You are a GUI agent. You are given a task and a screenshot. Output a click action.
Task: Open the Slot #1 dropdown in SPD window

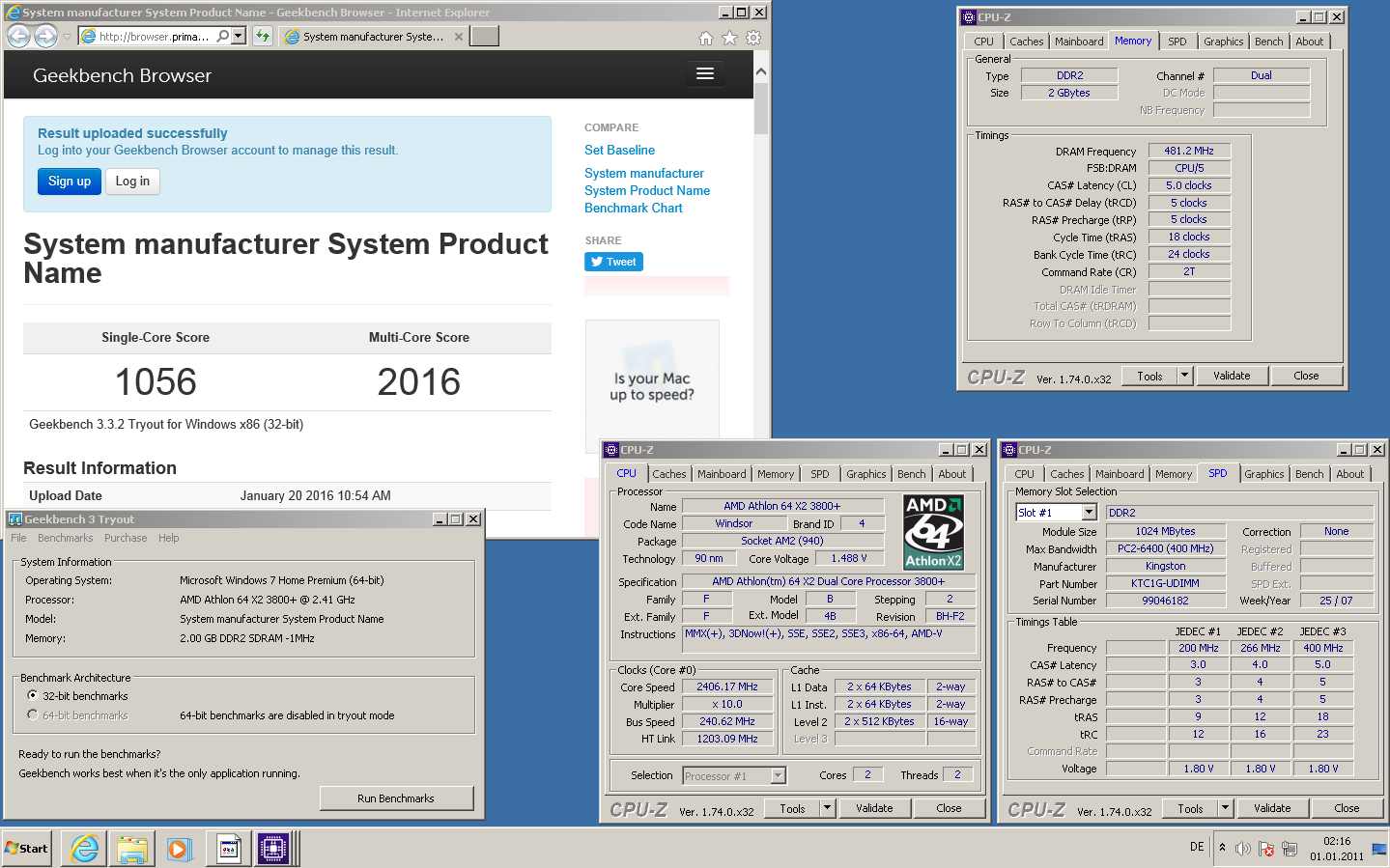(x=1090, y=513)
